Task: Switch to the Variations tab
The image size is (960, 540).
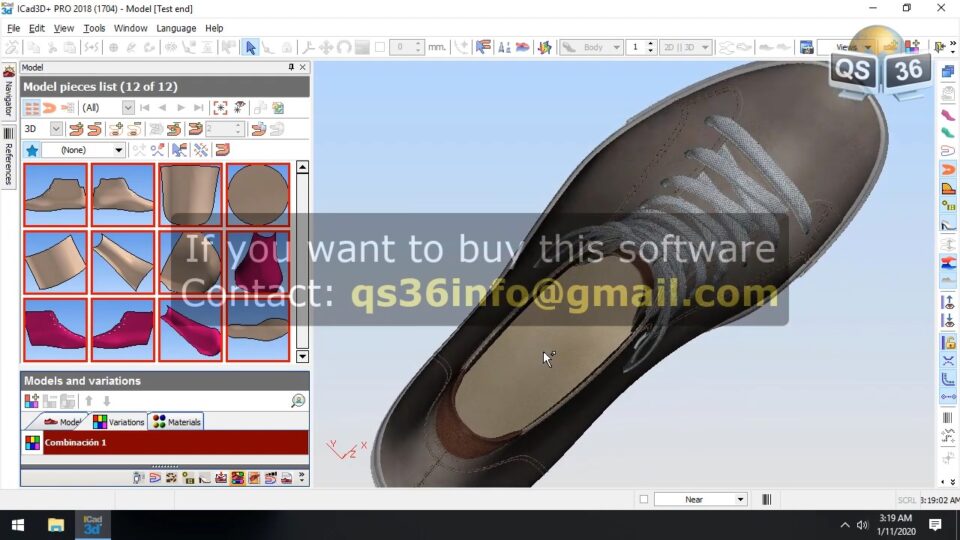Action: [x=118, y=422]
